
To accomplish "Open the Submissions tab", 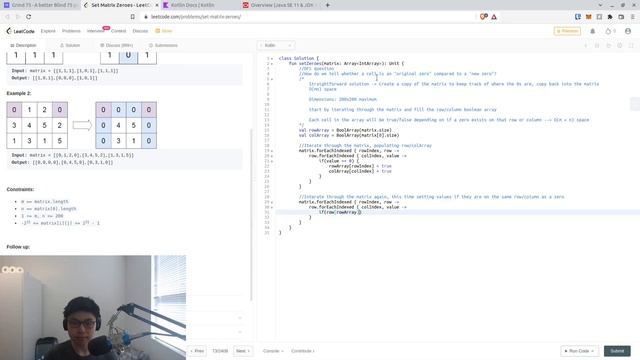I will pos(163,45).
